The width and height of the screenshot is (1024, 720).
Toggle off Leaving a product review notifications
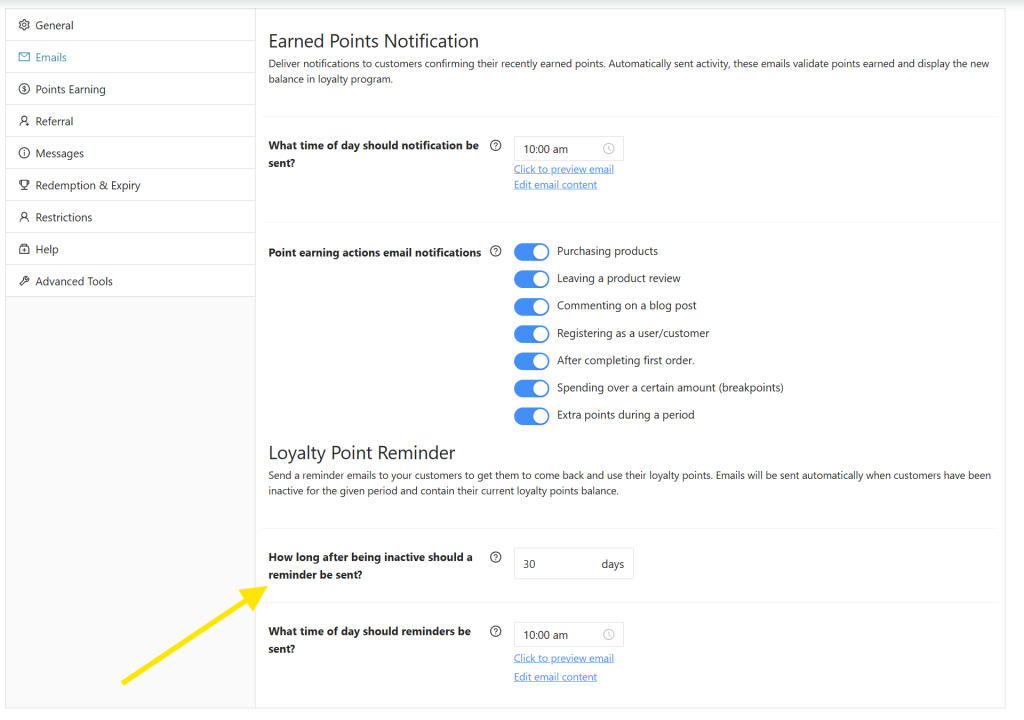coord(531,279)
